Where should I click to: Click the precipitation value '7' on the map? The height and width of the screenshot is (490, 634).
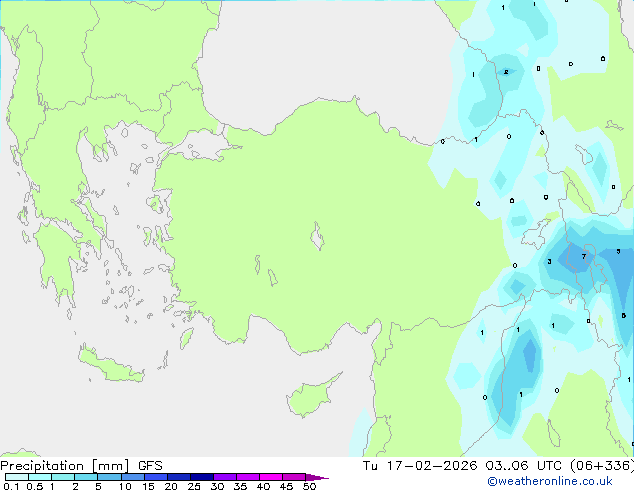point(583,256)
